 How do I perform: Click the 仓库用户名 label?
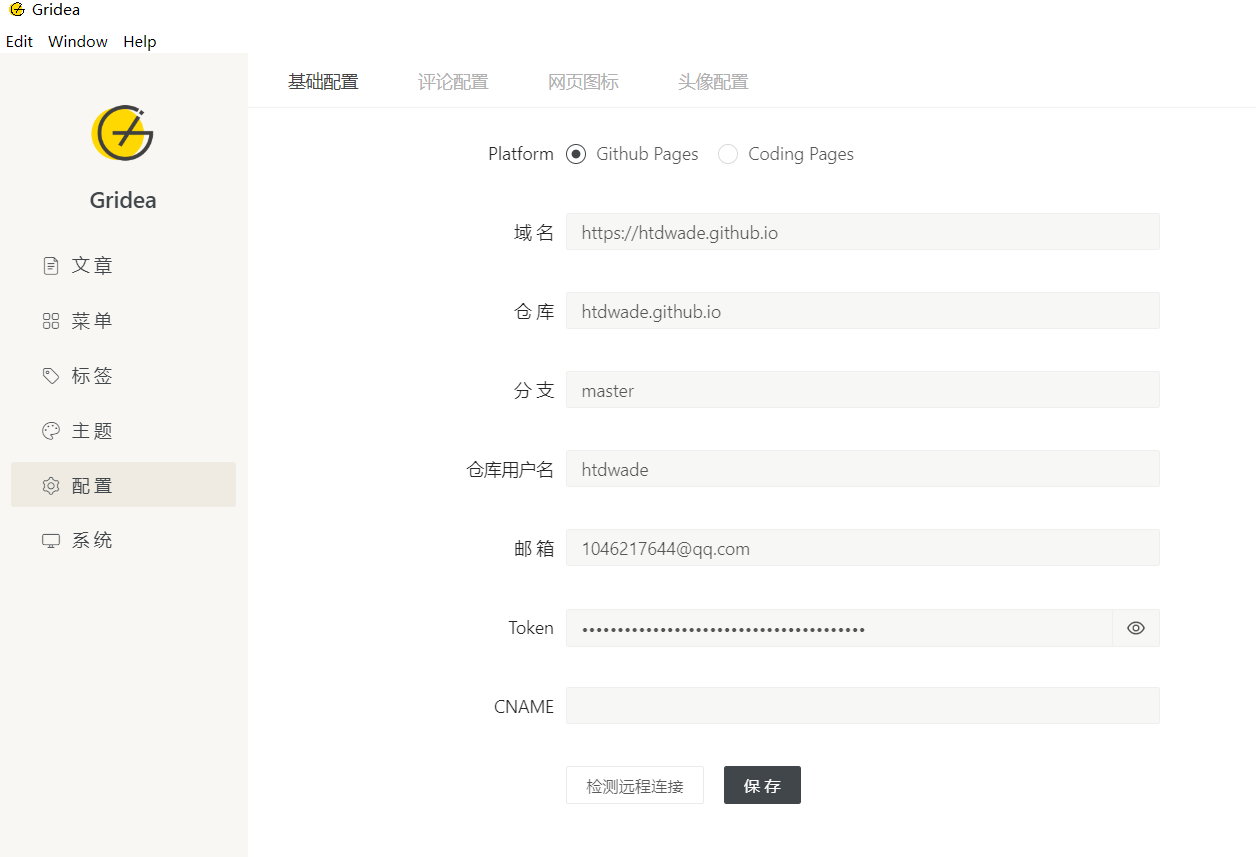510,470
